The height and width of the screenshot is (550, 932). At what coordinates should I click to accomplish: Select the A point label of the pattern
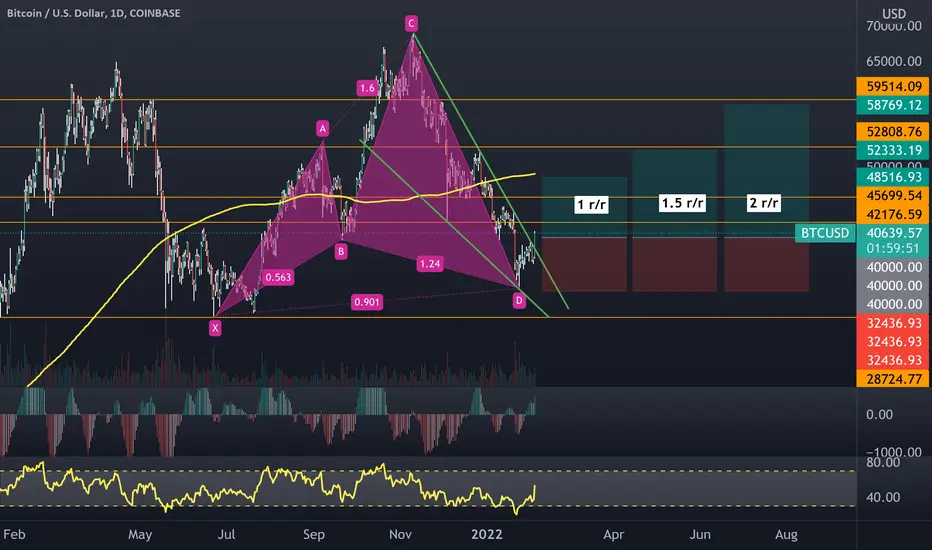tap(322, 128)
